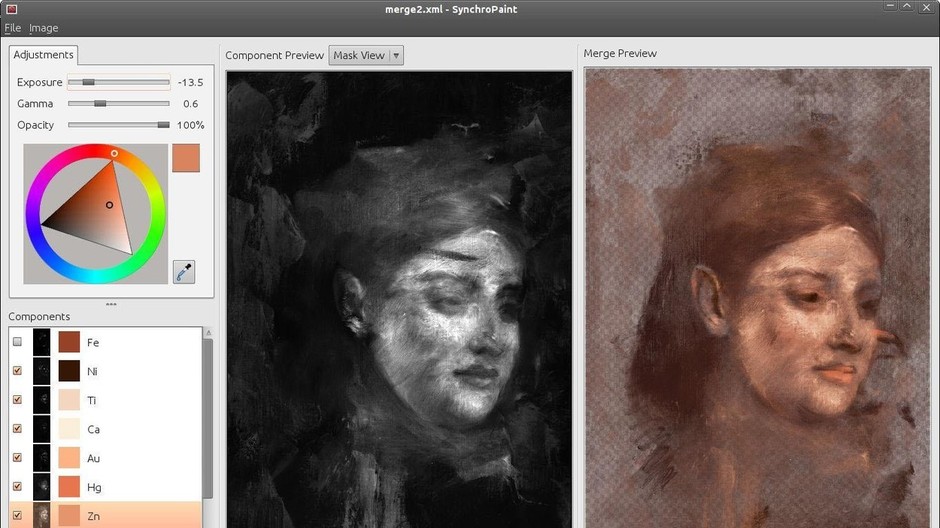Viewport: 940px width, 528px height.
Task: Select the Au component row label
Action: tap(94, 458)
